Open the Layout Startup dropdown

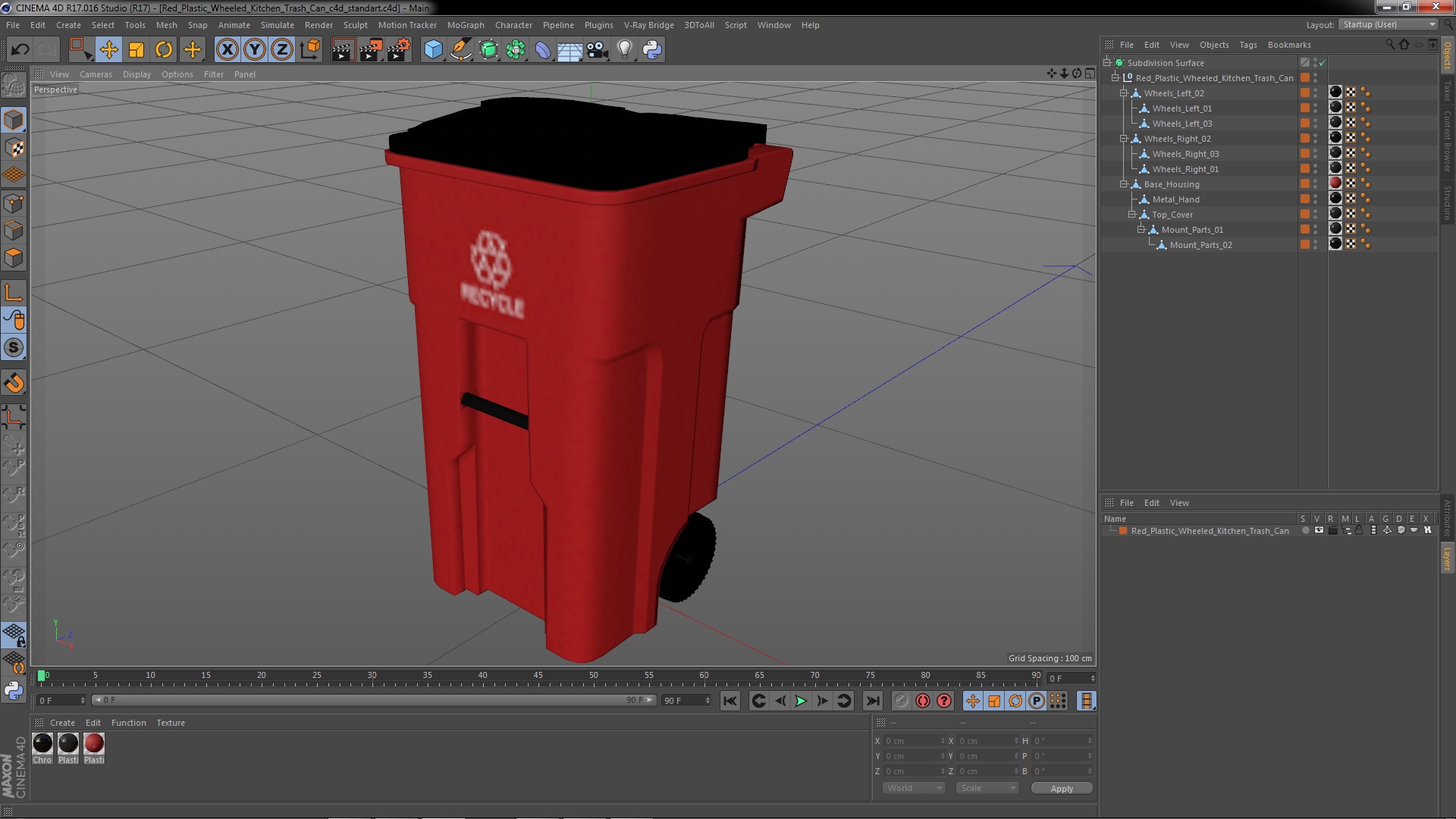point(1389,24)
